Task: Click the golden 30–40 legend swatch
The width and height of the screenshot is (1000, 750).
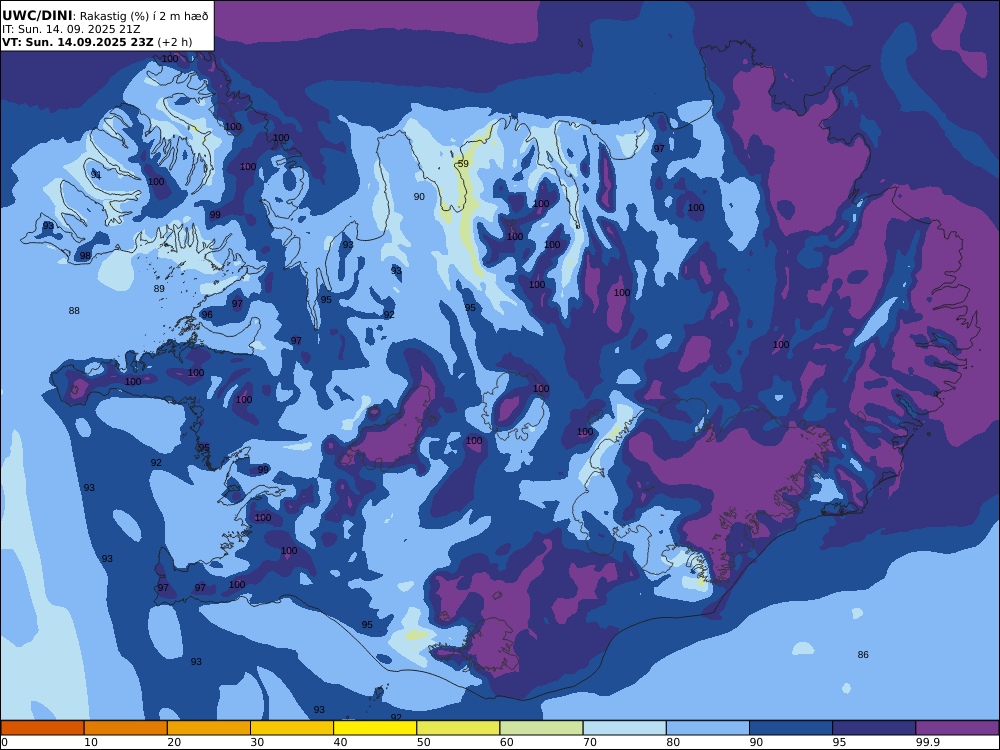Action: pos(292,728)
